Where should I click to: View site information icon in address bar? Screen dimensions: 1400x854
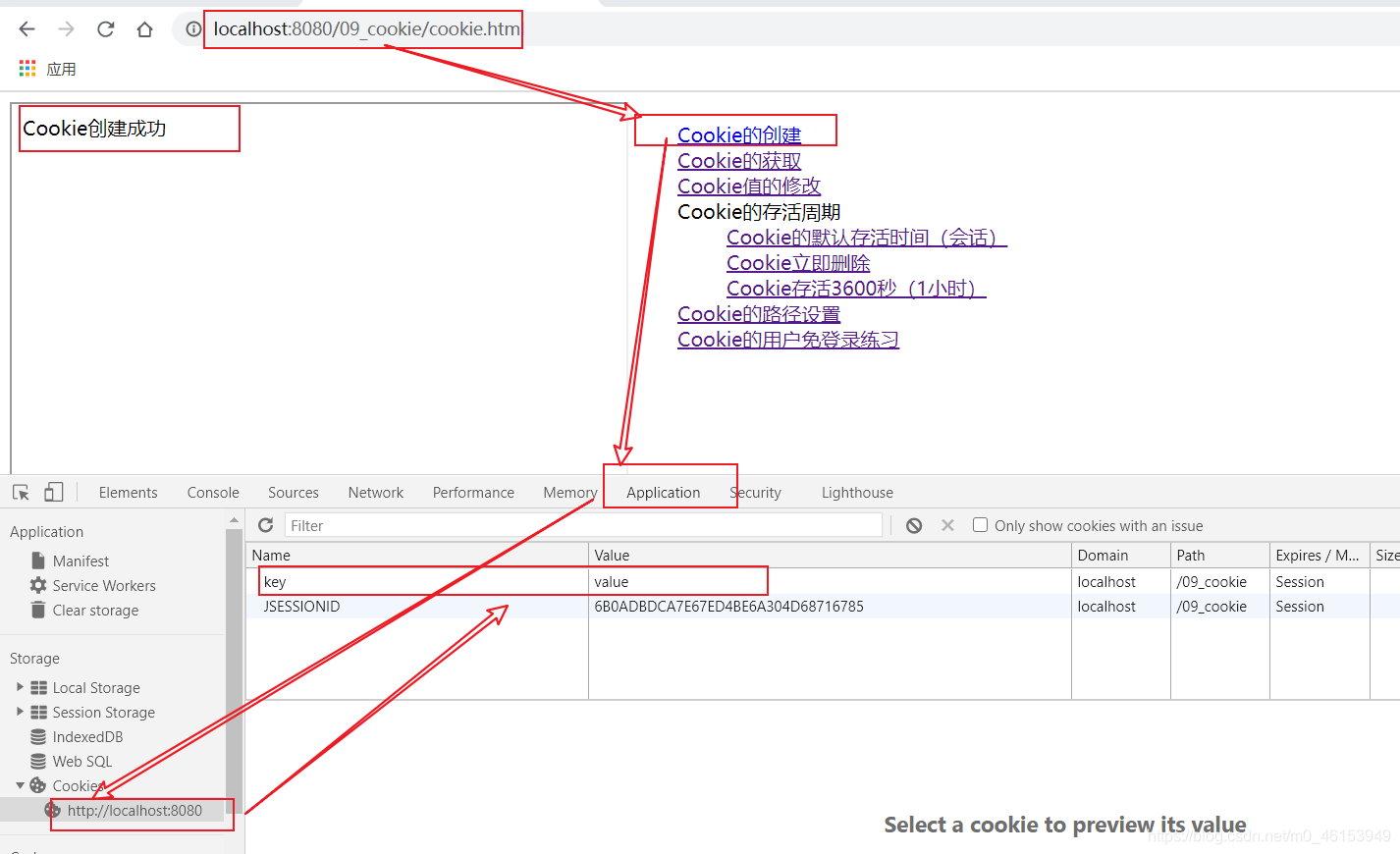click(193, 29)
